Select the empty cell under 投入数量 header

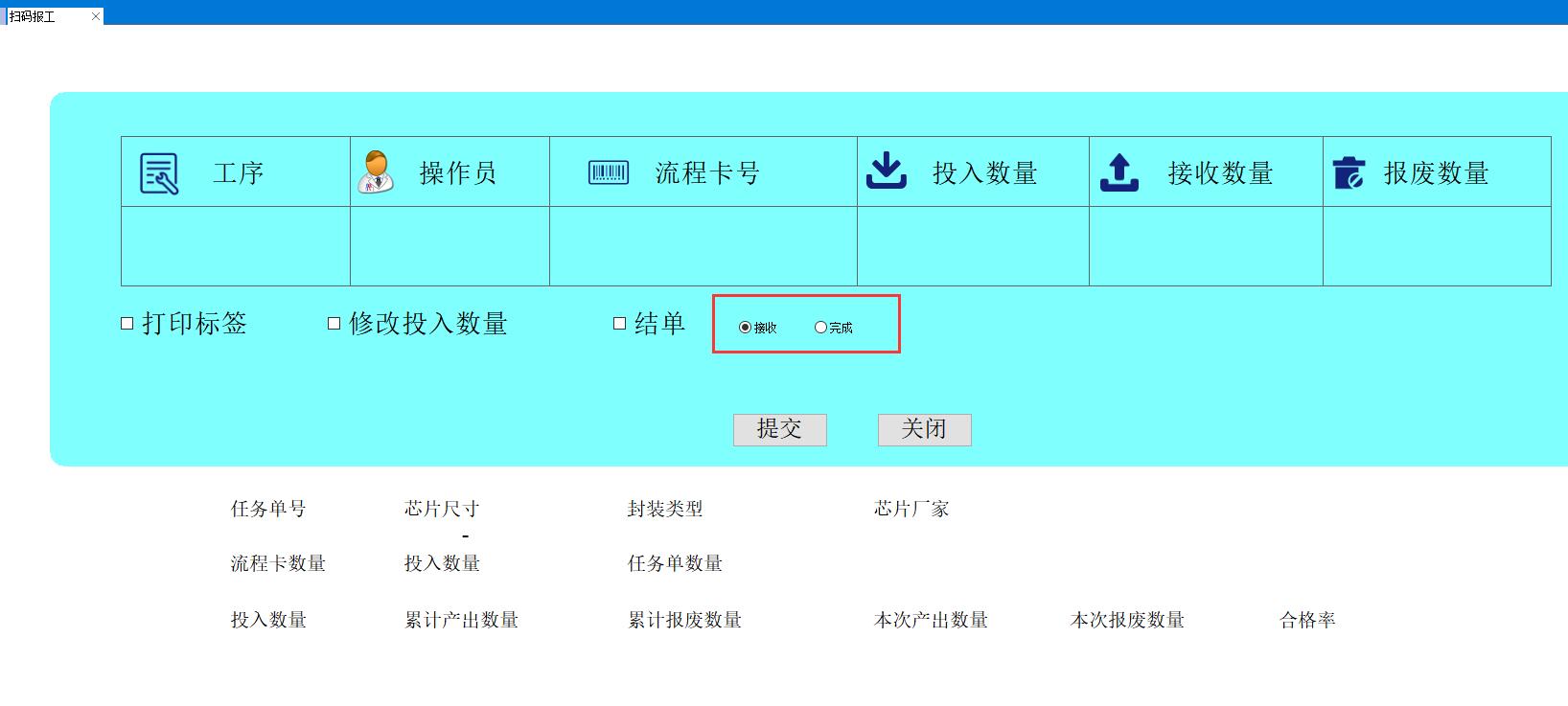tap(973, 246)
